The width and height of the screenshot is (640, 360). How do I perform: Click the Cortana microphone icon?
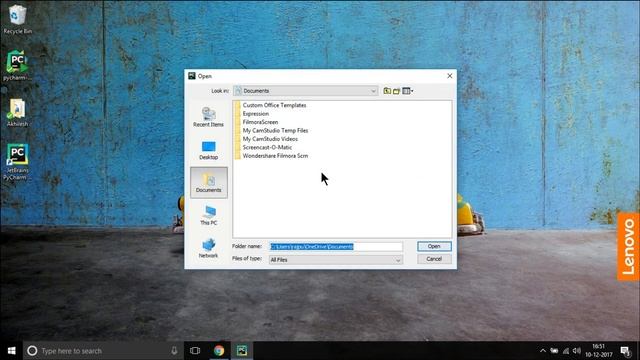tap(174, 351)
